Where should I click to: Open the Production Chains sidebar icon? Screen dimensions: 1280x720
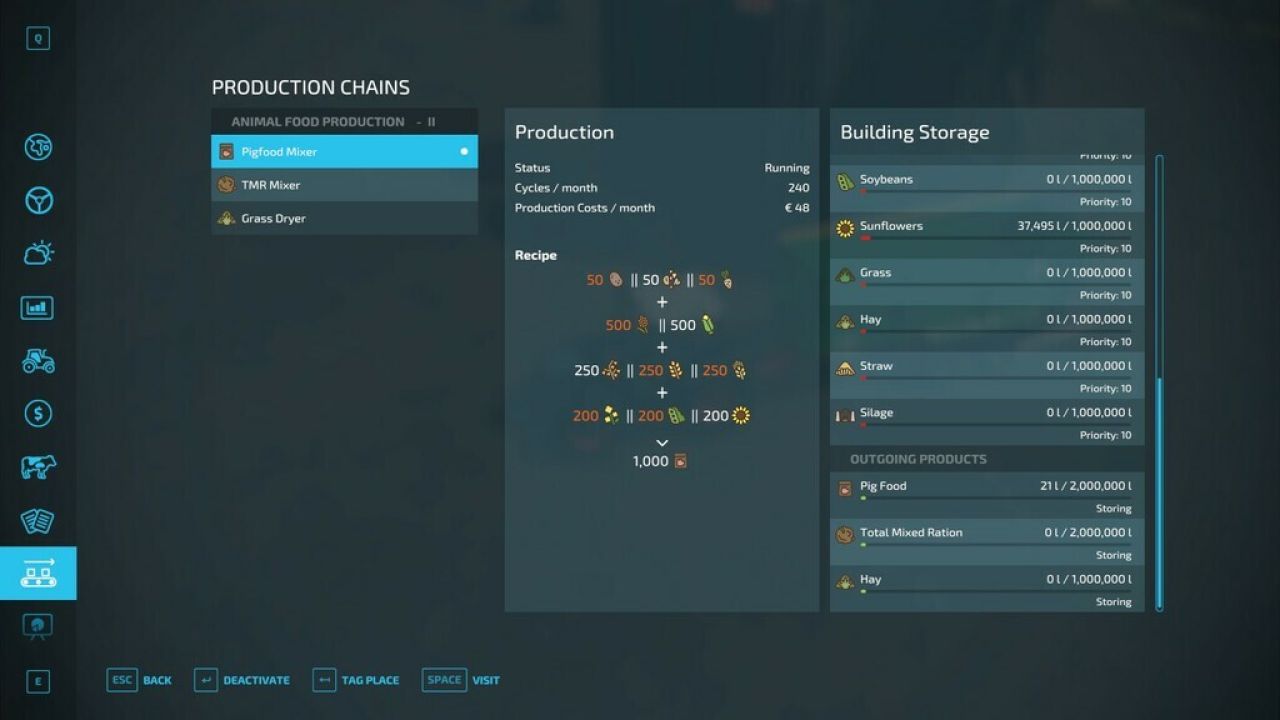(x=38, y=573)
